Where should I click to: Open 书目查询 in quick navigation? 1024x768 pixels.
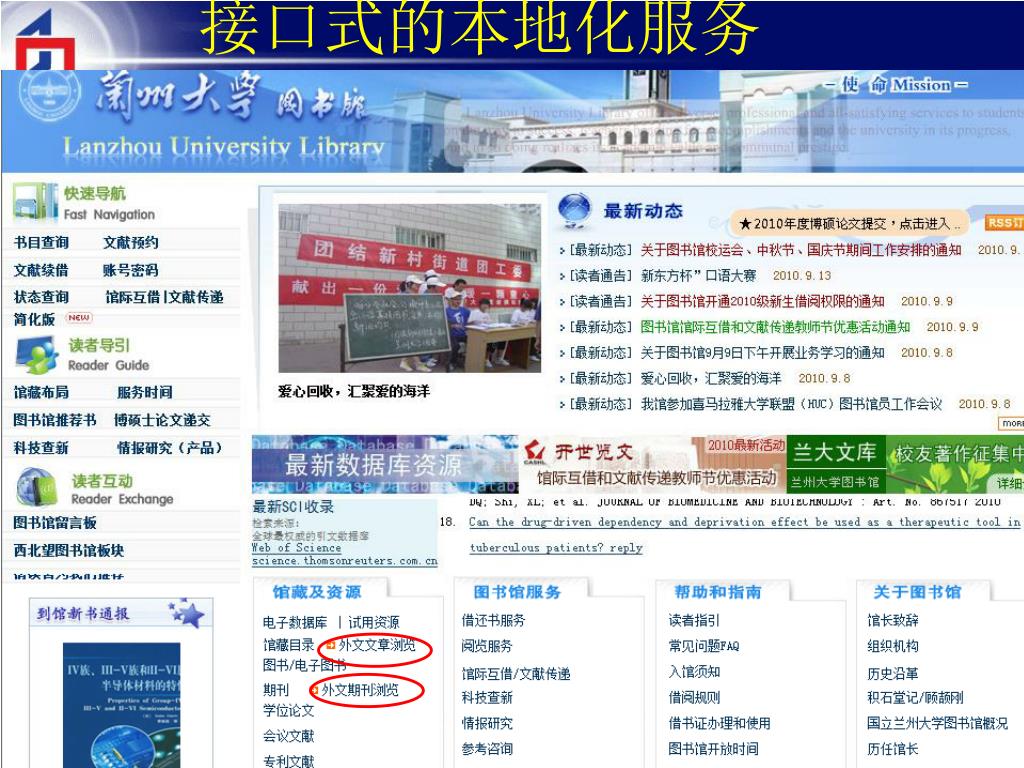[41, 242]
